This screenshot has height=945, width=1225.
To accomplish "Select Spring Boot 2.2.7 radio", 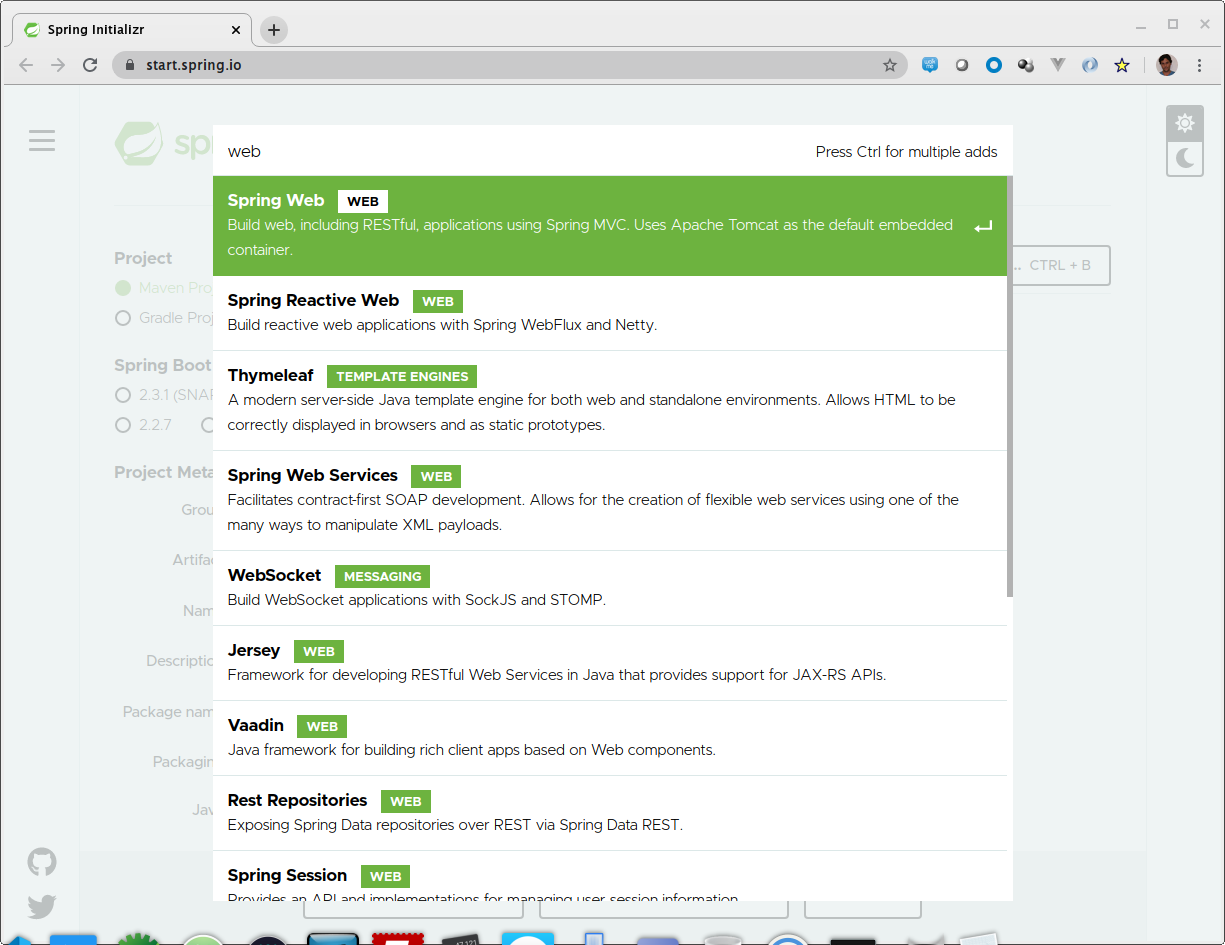I will [x=123, y=425].
